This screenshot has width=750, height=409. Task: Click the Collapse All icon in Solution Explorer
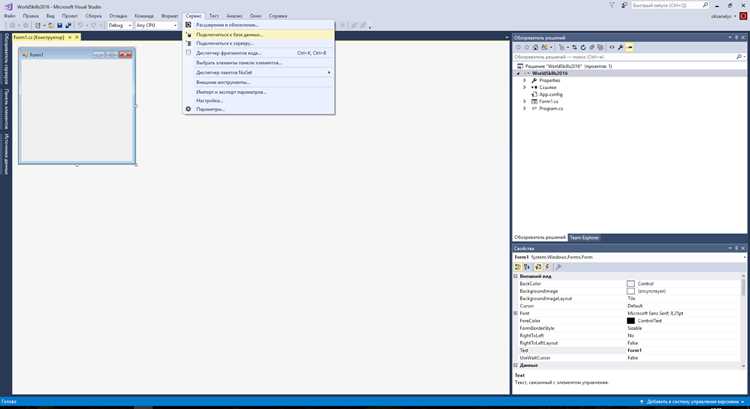point(592,47)
